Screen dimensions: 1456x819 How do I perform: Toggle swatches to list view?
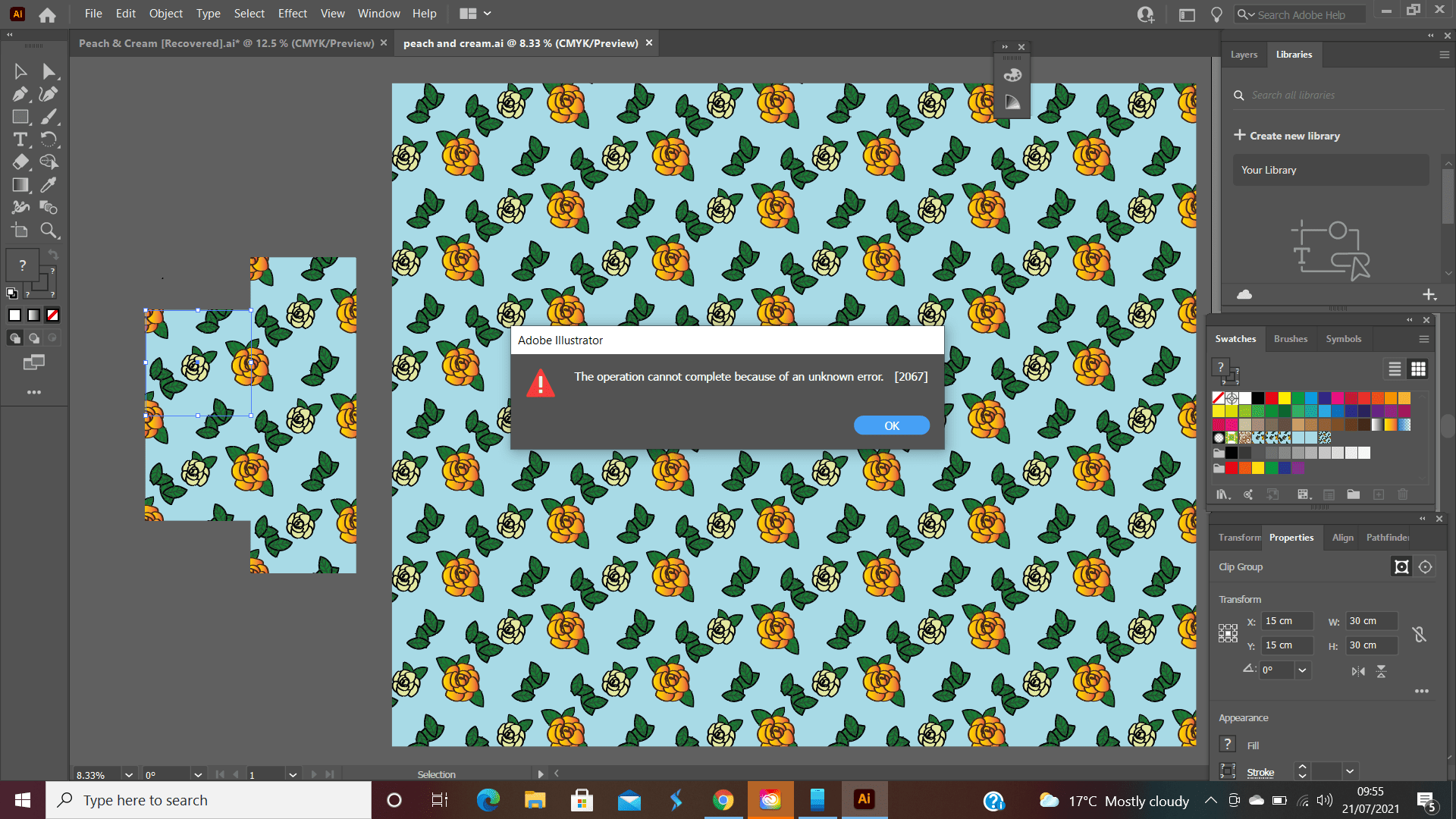point(1394,369)
